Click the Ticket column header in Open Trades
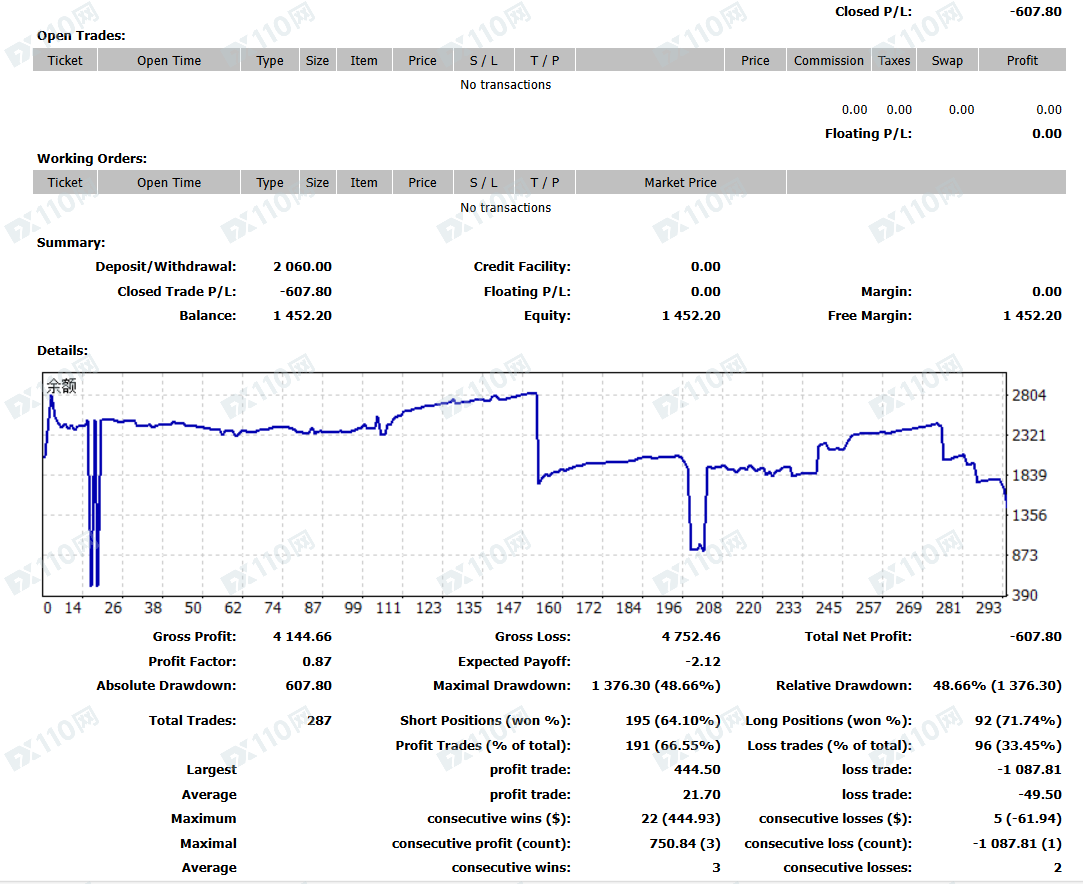This screenshot has height=884, width=1083. [x=65, y=60]
